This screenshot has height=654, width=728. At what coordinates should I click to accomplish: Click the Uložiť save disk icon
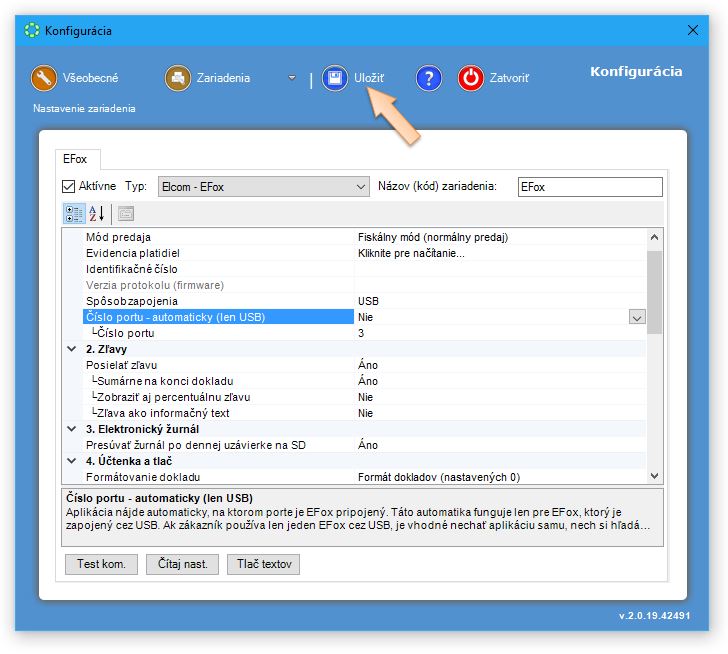(x=335, y=78)
